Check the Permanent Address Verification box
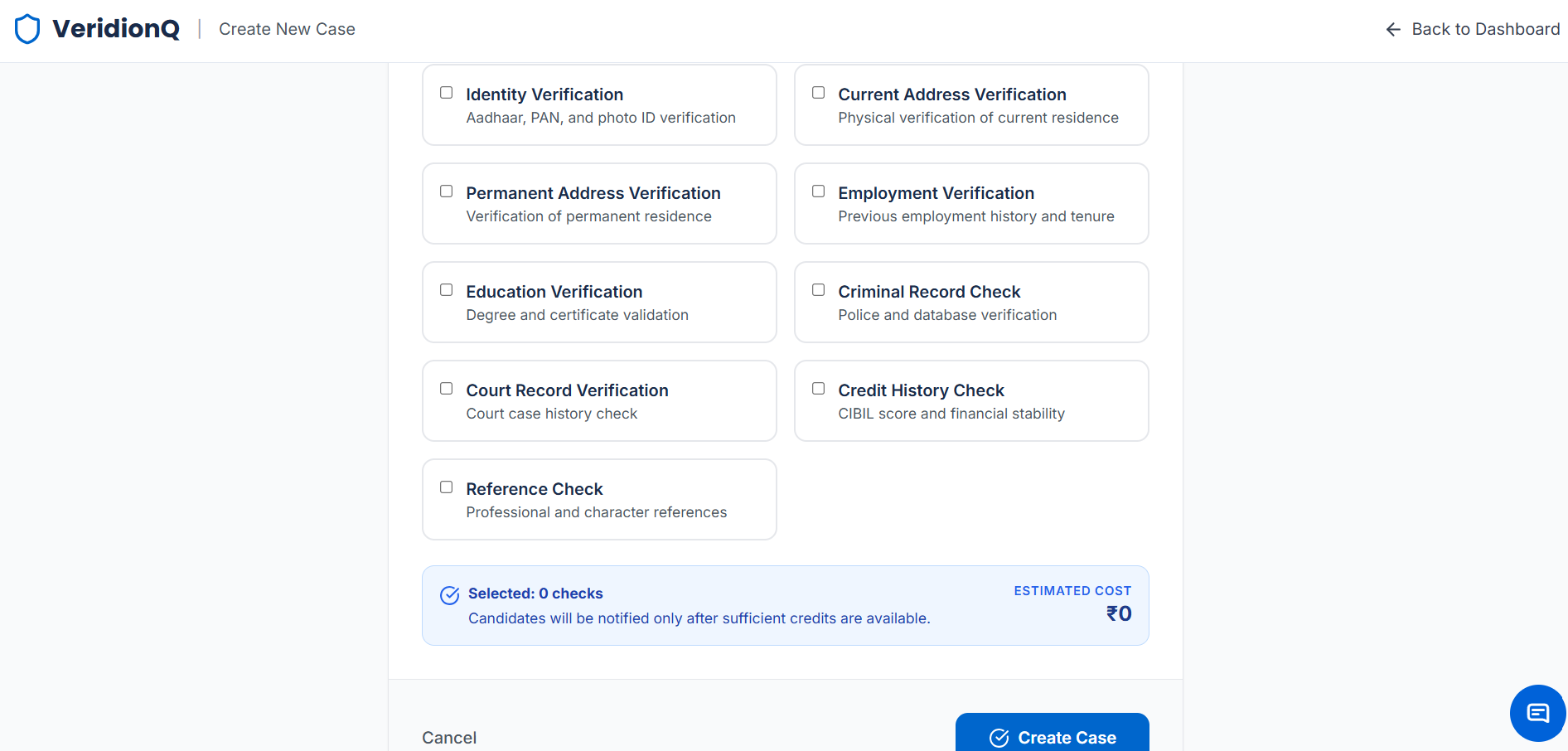The width and height of the screenshot is (1568, 751). point(447,191)
